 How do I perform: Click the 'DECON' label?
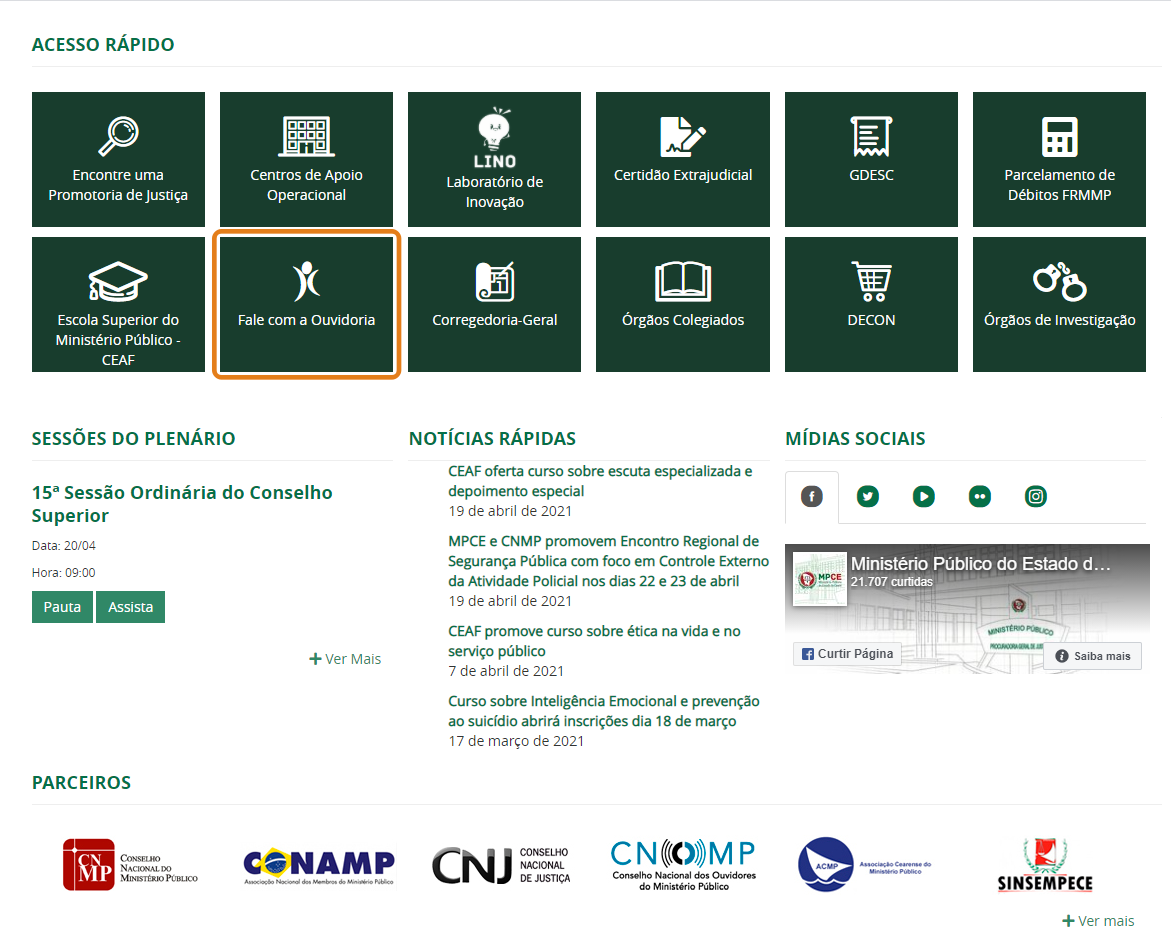[x=872, y=320]
